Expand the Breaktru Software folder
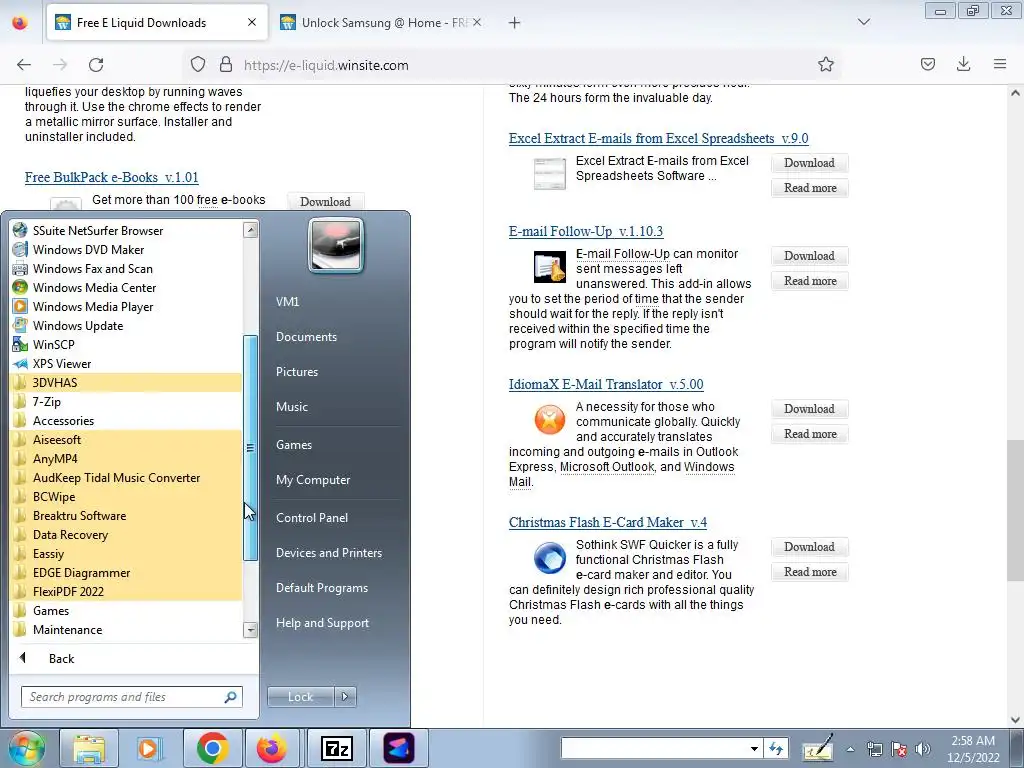1024x768 pixels. click(125, 515)
